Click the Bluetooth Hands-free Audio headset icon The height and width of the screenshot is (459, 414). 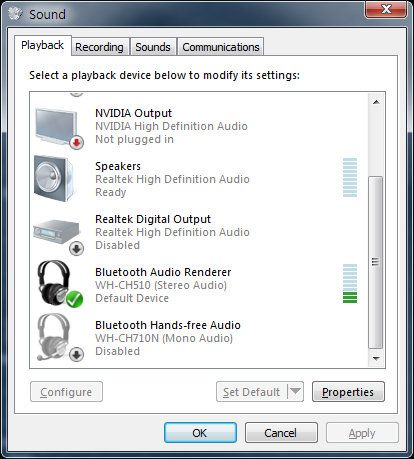coord(59,337)
